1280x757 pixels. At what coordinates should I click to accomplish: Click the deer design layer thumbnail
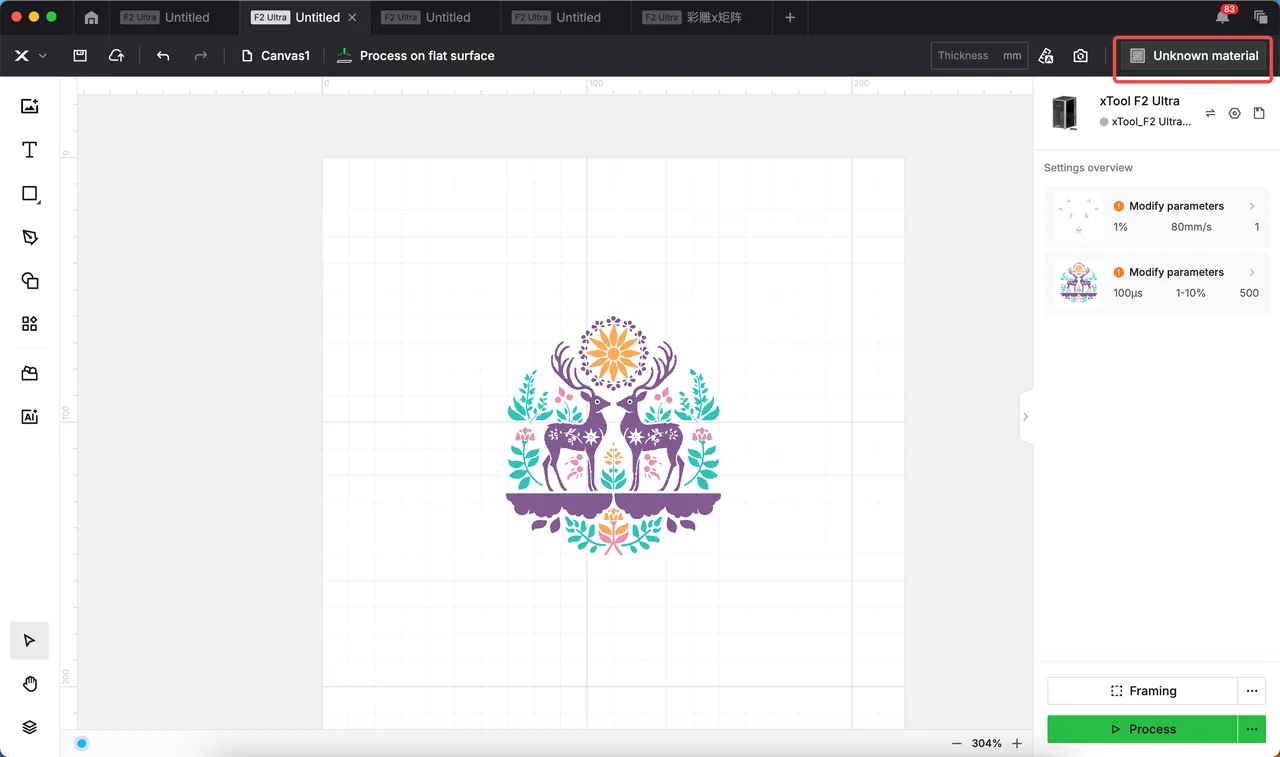pos(1078,282)
